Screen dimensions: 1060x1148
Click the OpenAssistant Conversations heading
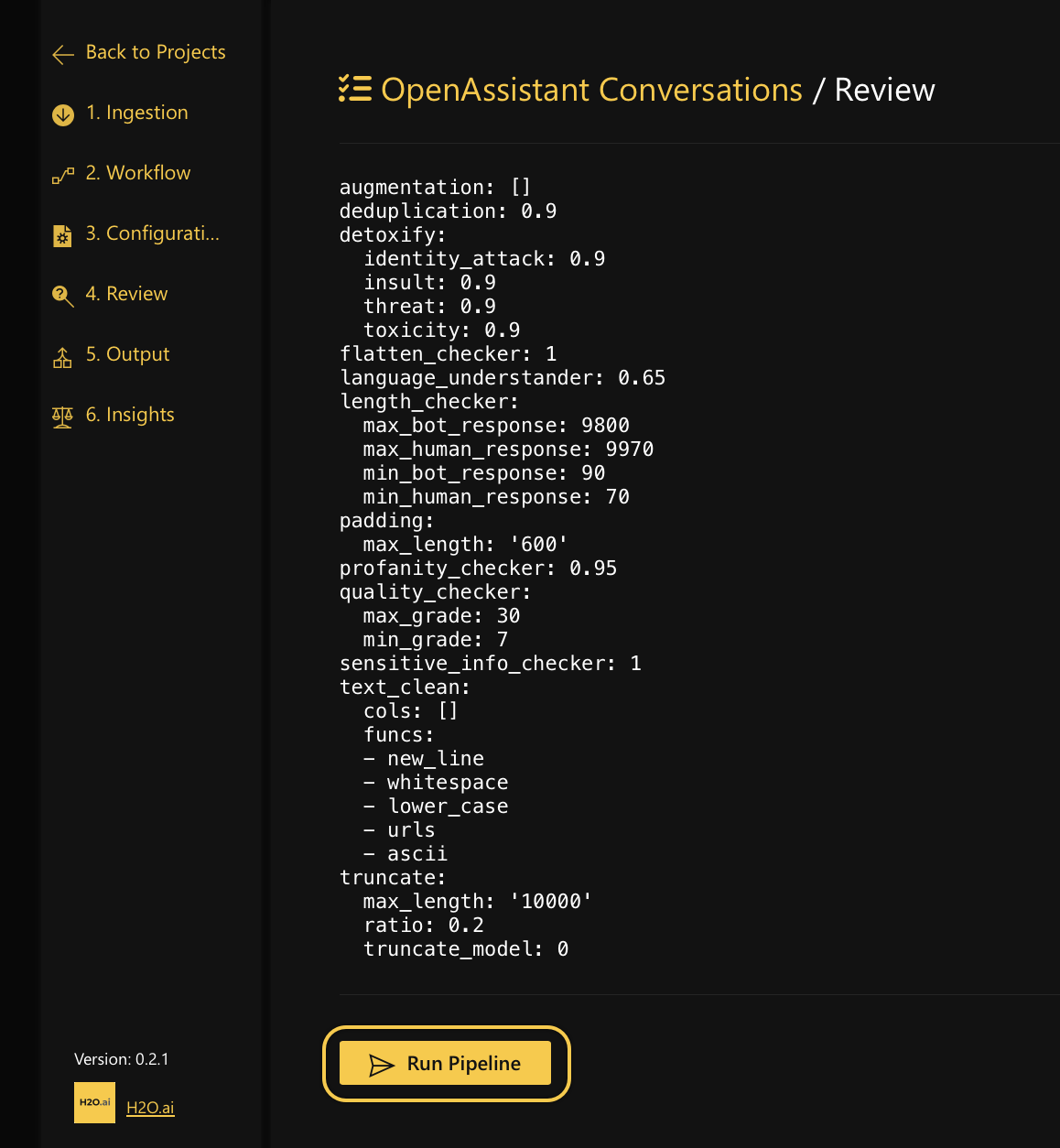tap(591, 90)
